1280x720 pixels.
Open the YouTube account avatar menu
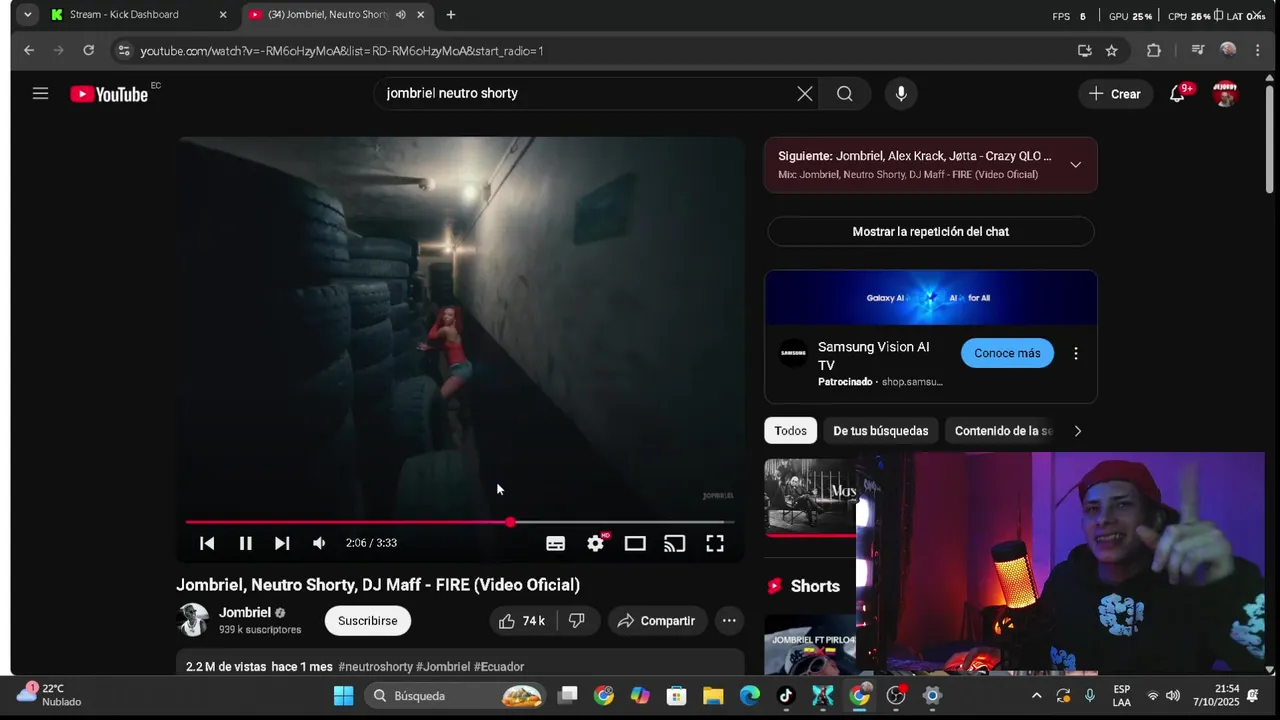pyautogui.click(x=1225, y=94)
